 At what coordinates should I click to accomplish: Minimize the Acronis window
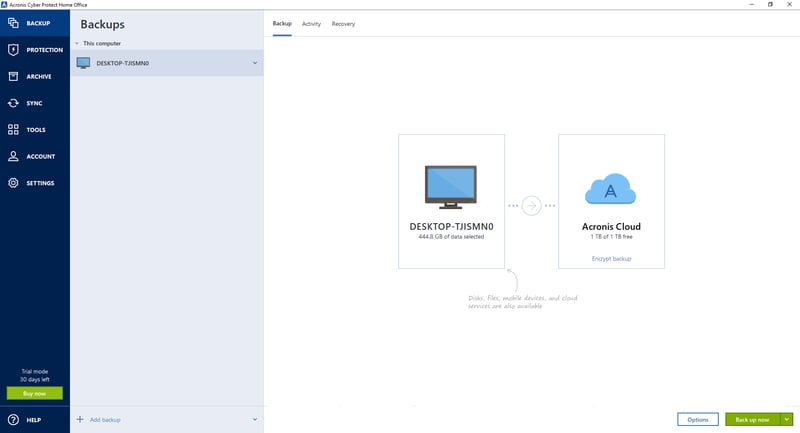(751, 5)
